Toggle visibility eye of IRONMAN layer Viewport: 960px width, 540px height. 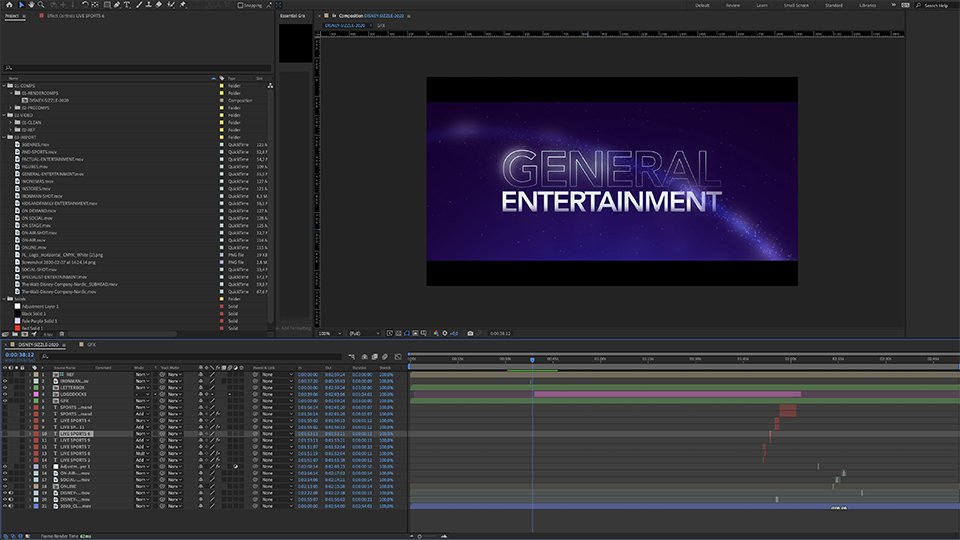5,381
